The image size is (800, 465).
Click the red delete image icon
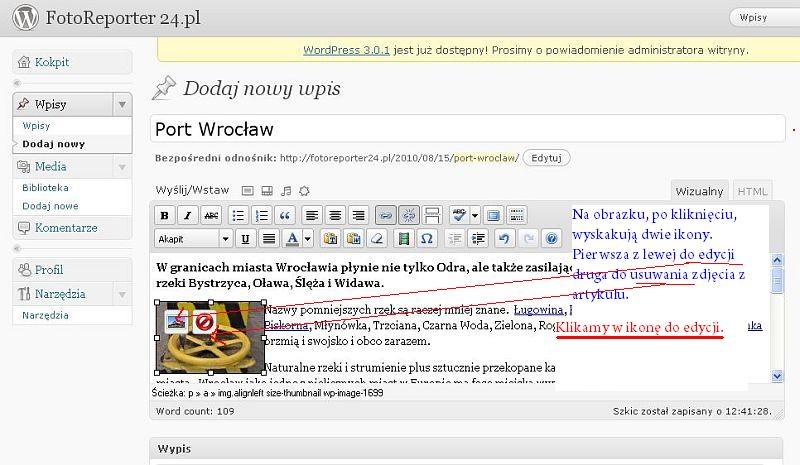point(203,322)
